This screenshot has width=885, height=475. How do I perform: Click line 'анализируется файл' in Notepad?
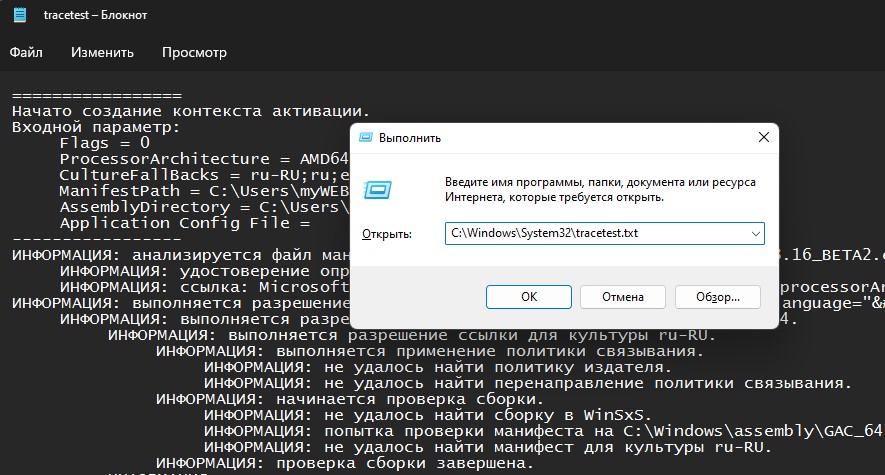coord(181,255)
